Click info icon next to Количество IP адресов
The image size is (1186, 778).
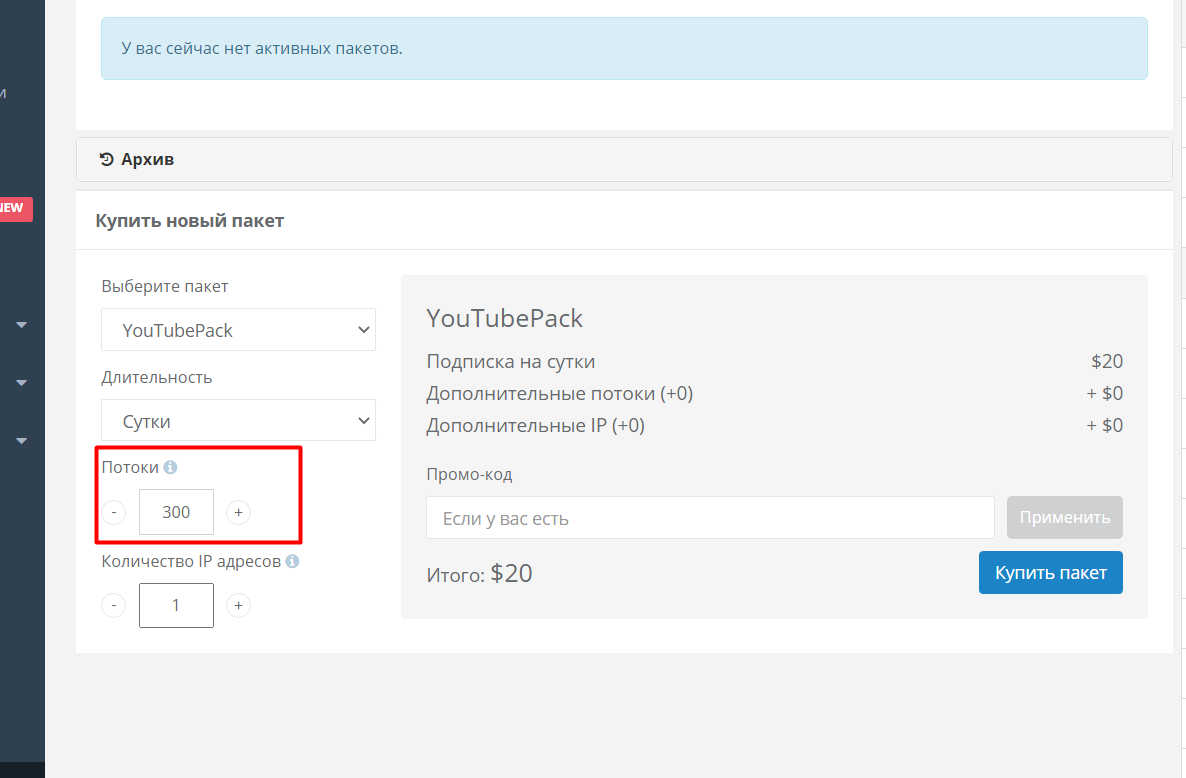click(292, 561)
